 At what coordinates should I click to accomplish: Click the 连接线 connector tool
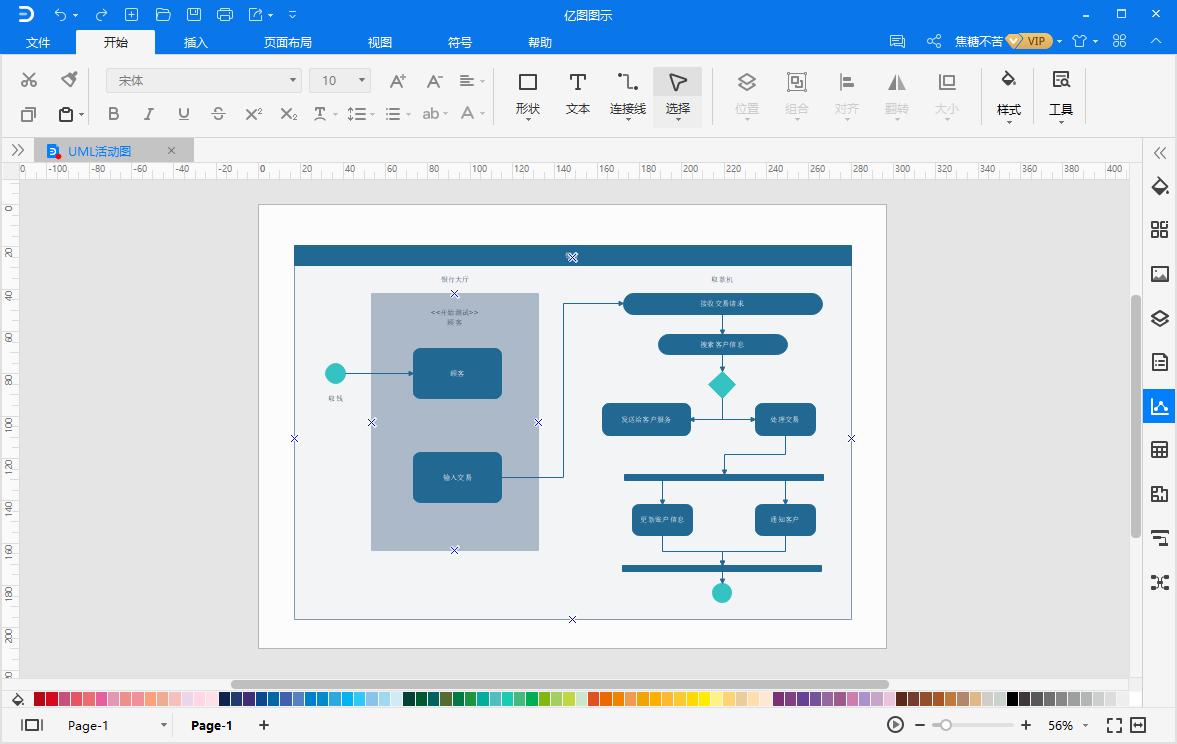click(x=627, y=93)
